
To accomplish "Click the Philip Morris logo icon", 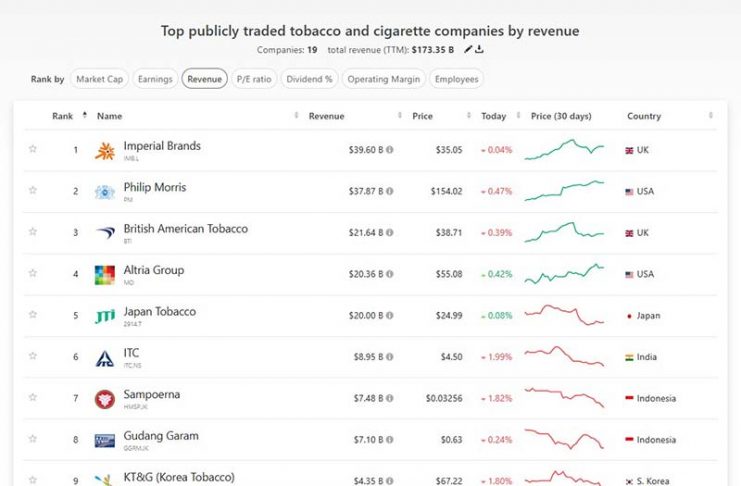I will pyautogui.click(x=105, y=192).
